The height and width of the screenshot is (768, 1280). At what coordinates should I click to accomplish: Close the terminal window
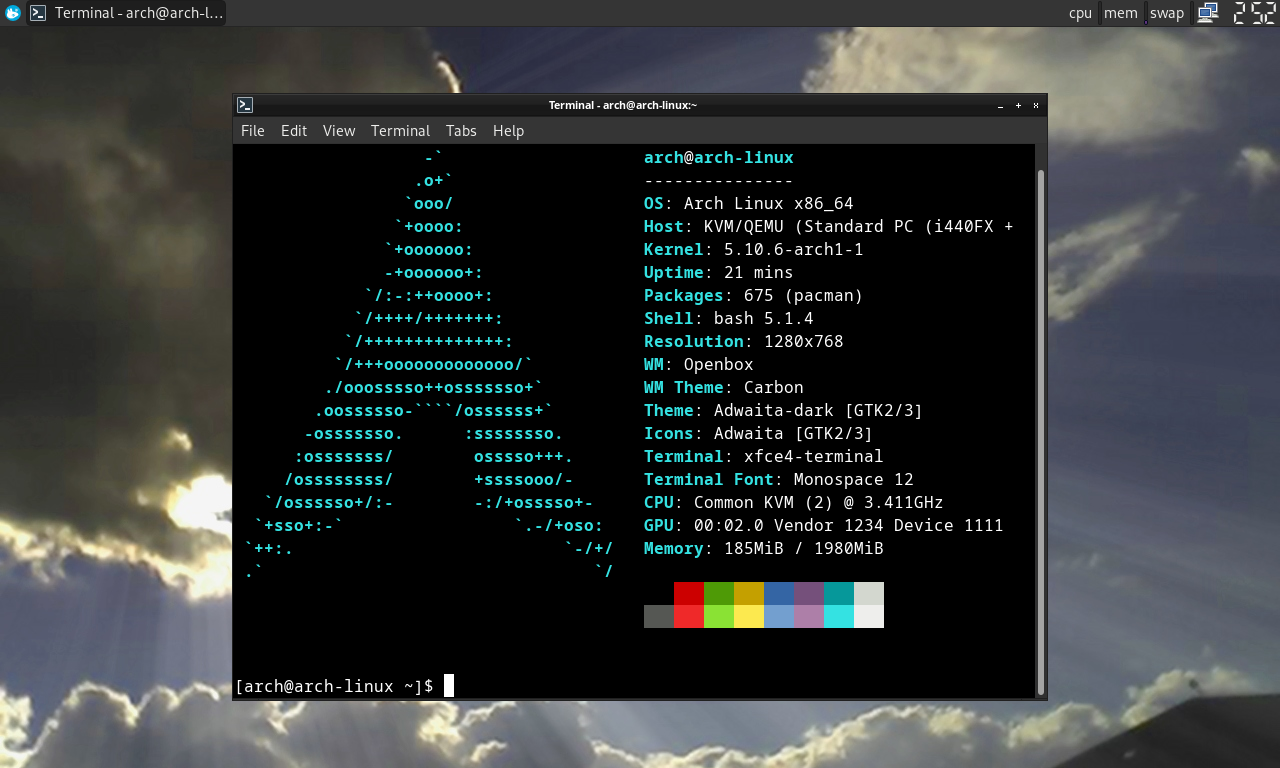coord(1036,105)
